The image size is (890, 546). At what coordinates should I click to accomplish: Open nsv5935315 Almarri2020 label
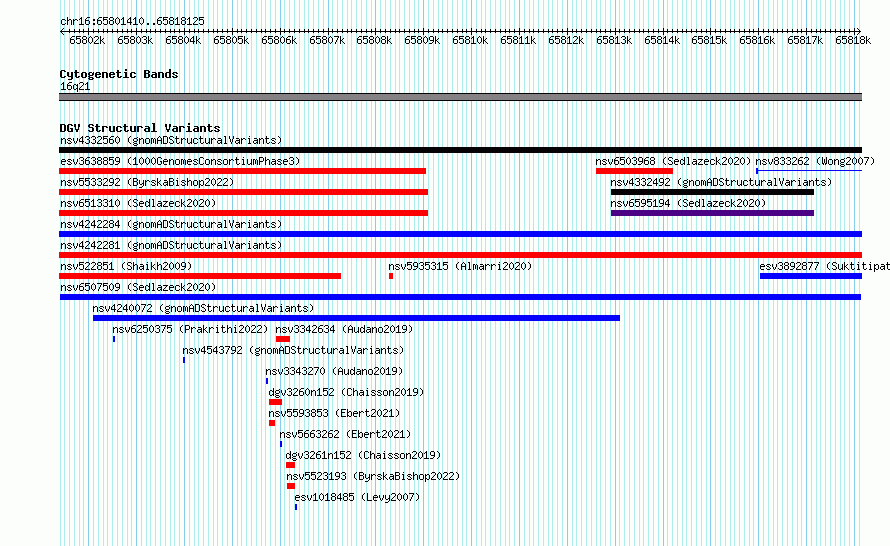[x=460, y=266]
